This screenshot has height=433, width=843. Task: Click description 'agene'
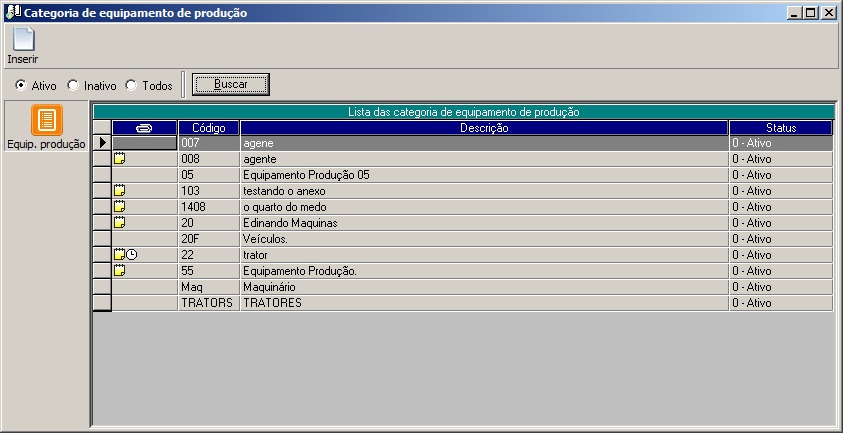pyautogui.click(x=258, y=144)
